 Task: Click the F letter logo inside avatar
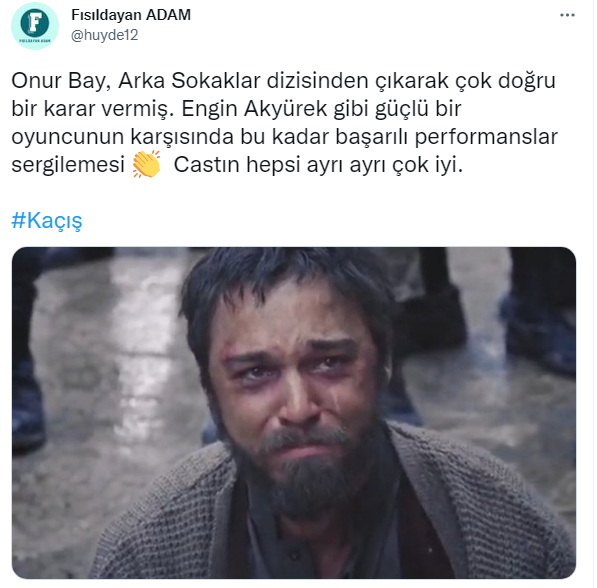click(35, 22)
